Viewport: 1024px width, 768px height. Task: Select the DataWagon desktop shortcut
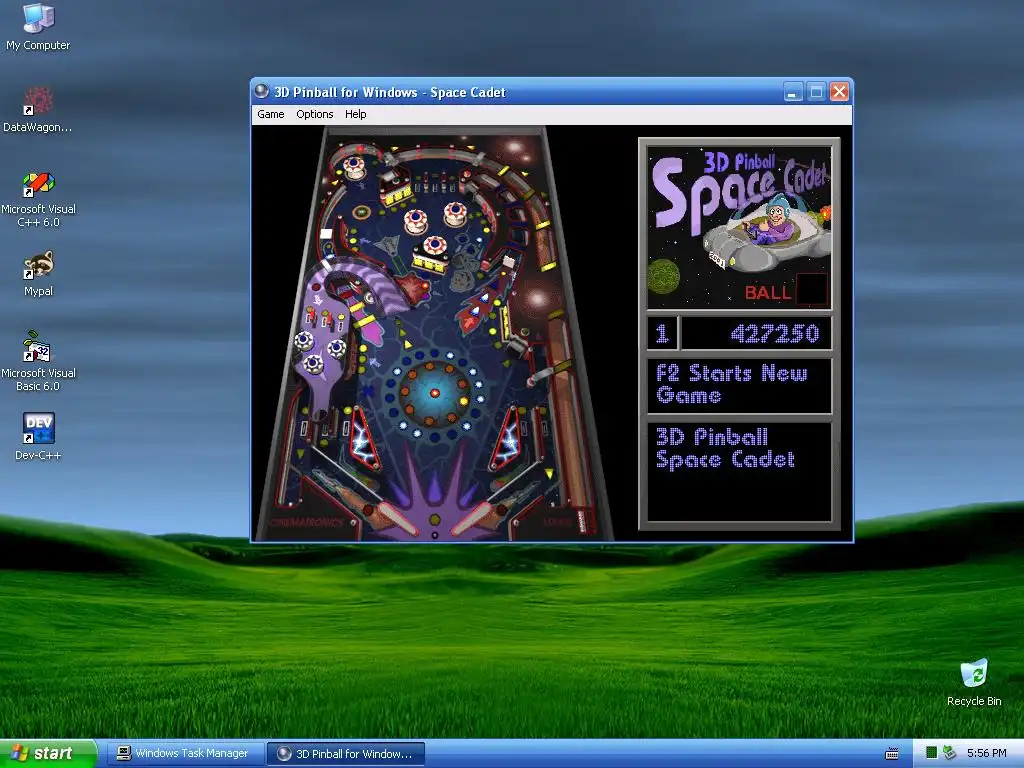coord(37,109)
